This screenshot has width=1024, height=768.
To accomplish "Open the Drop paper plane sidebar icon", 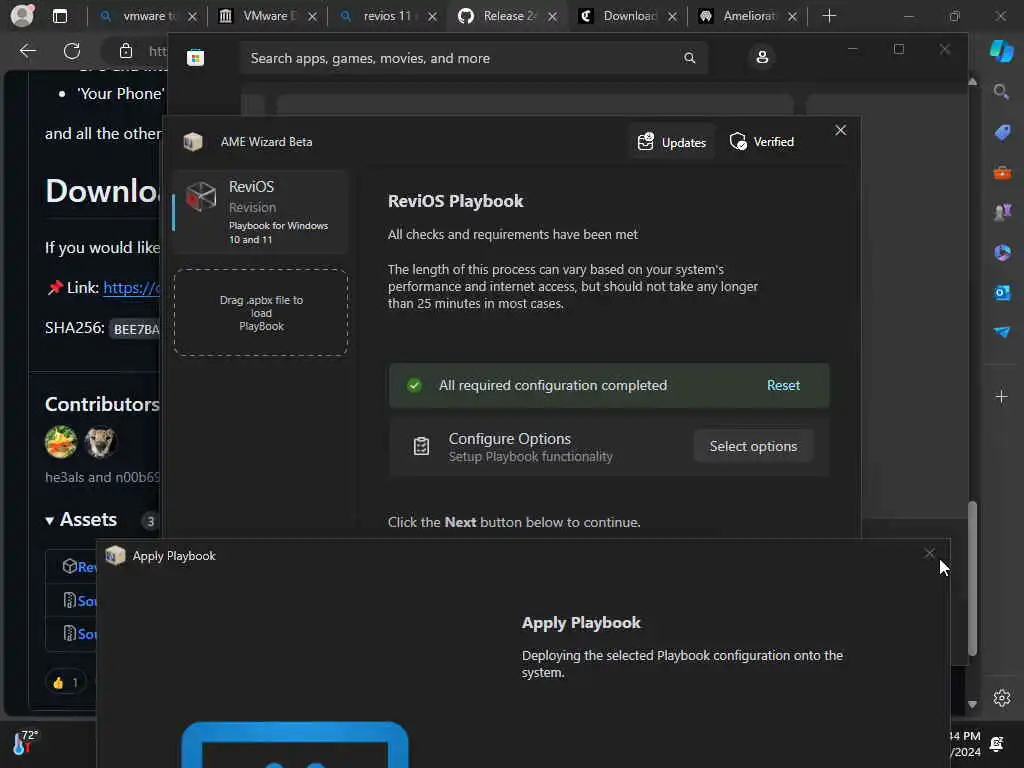I will pyautogui.click(x=1002, y=332).
